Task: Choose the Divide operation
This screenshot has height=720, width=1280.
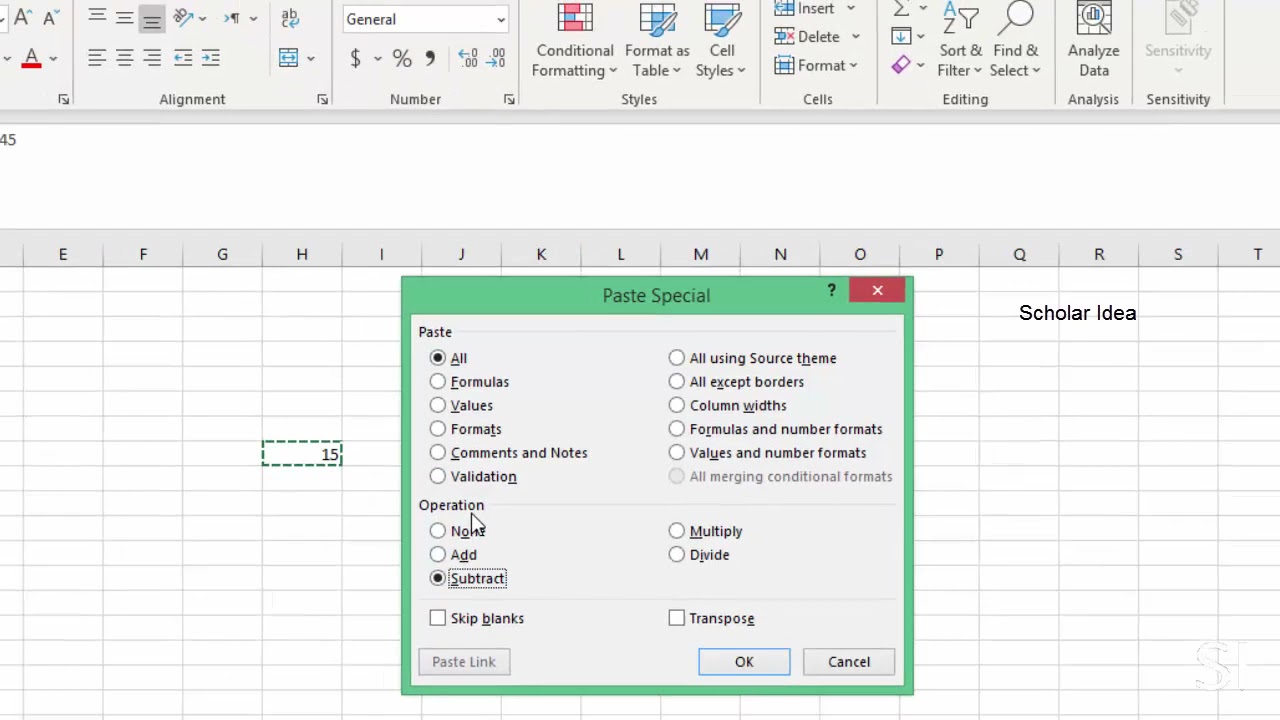Action: [677, 555]
